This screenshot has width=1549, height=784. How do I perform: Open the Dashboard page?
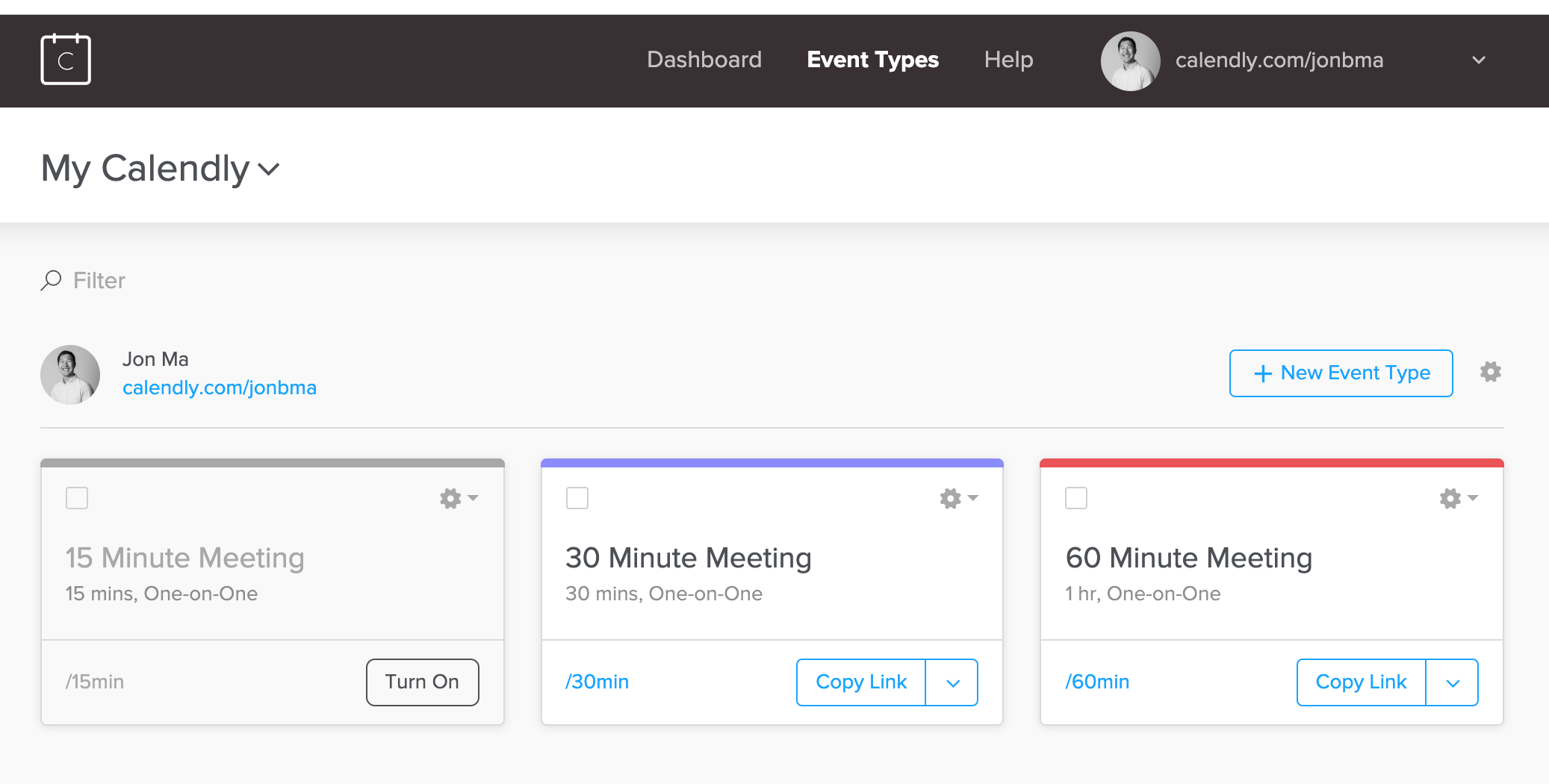704,60
